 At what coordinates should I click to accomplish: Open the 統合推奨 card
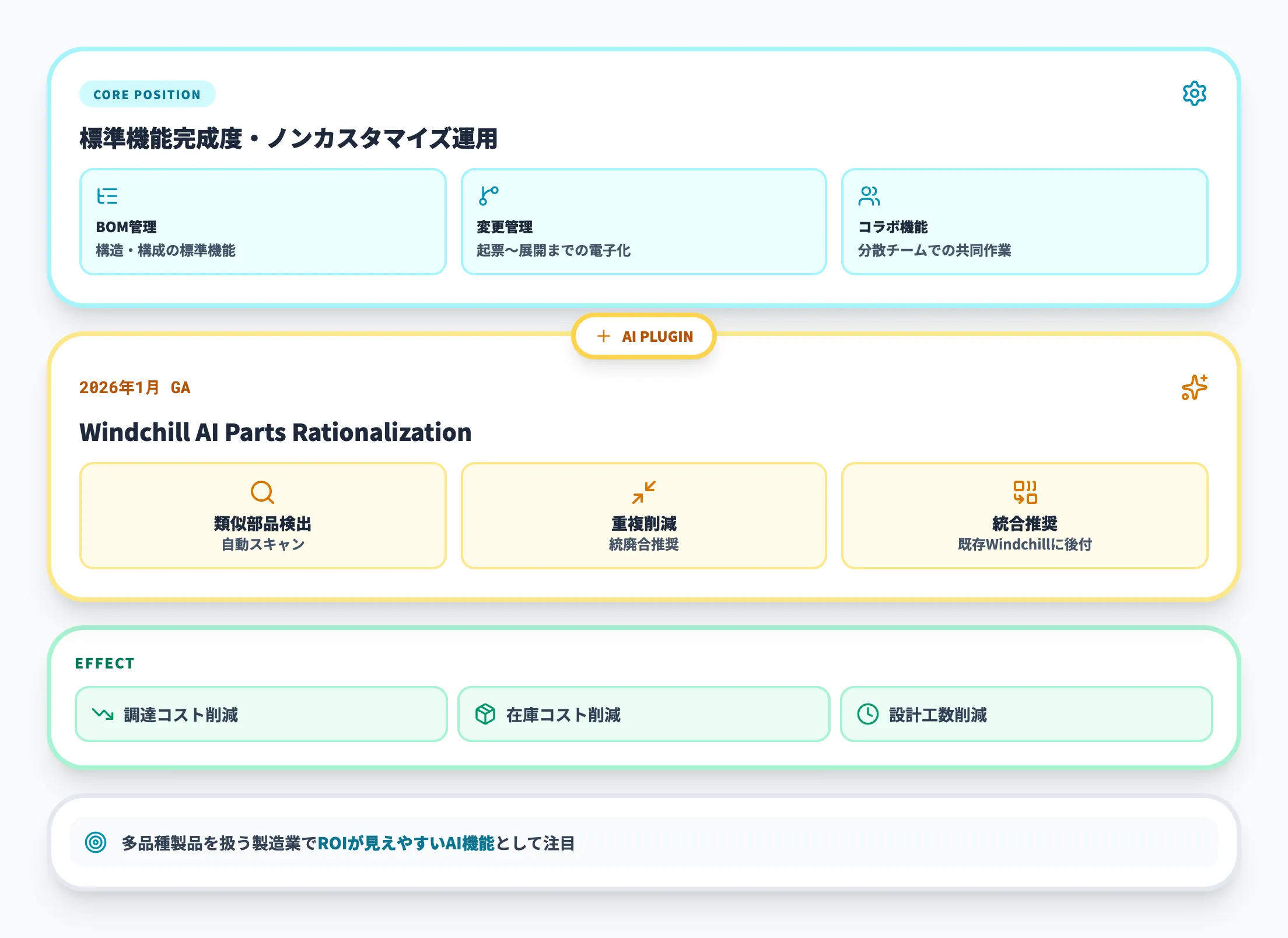1025,516
